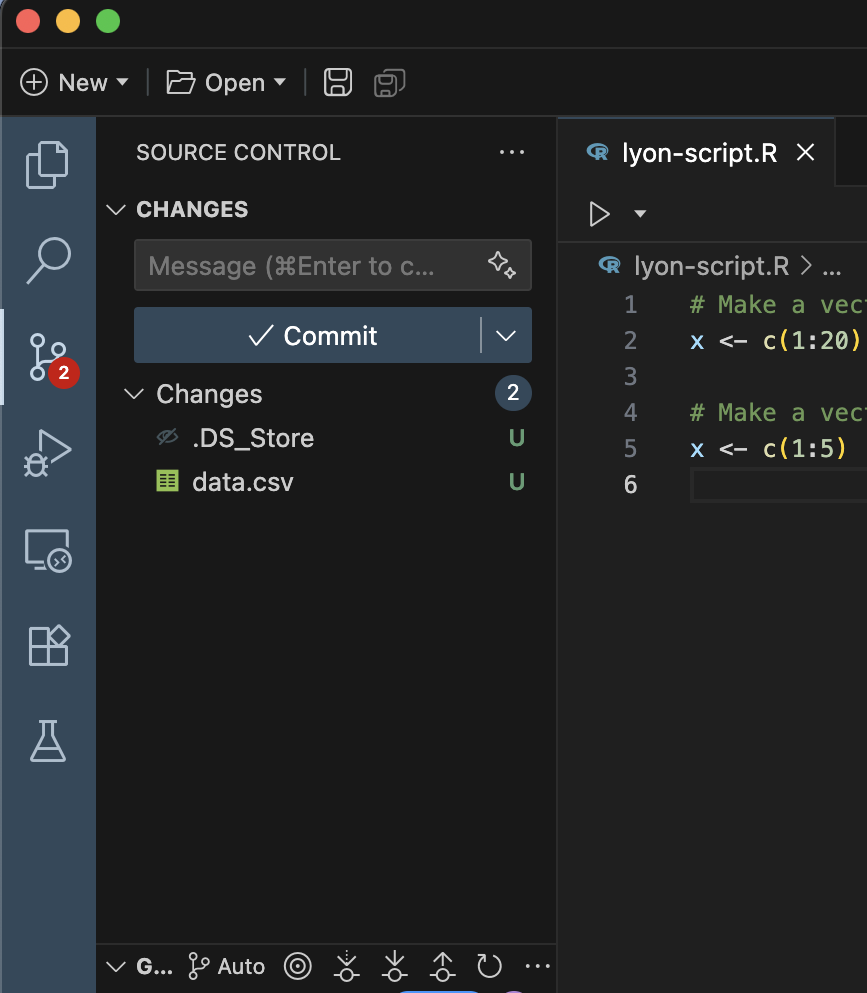867x993 pixels.
Task: Open the Extensions view
Action: pos(47,645)
